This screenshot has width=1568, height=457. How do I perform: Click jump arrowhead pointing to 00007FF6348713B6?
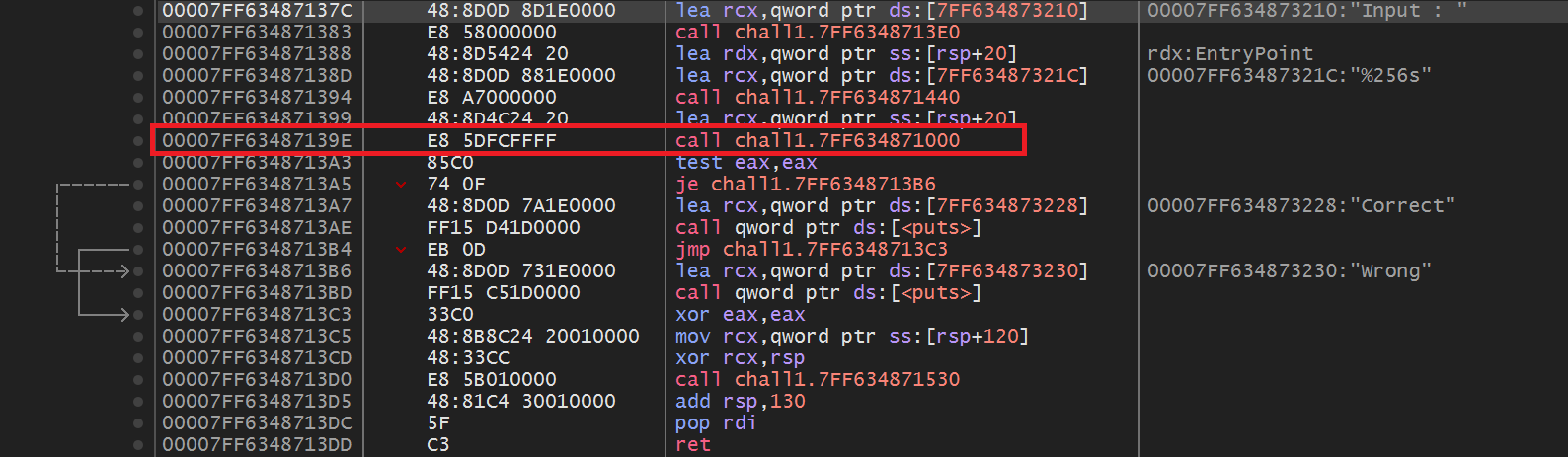pyautogui.click(x=122, y=270)
